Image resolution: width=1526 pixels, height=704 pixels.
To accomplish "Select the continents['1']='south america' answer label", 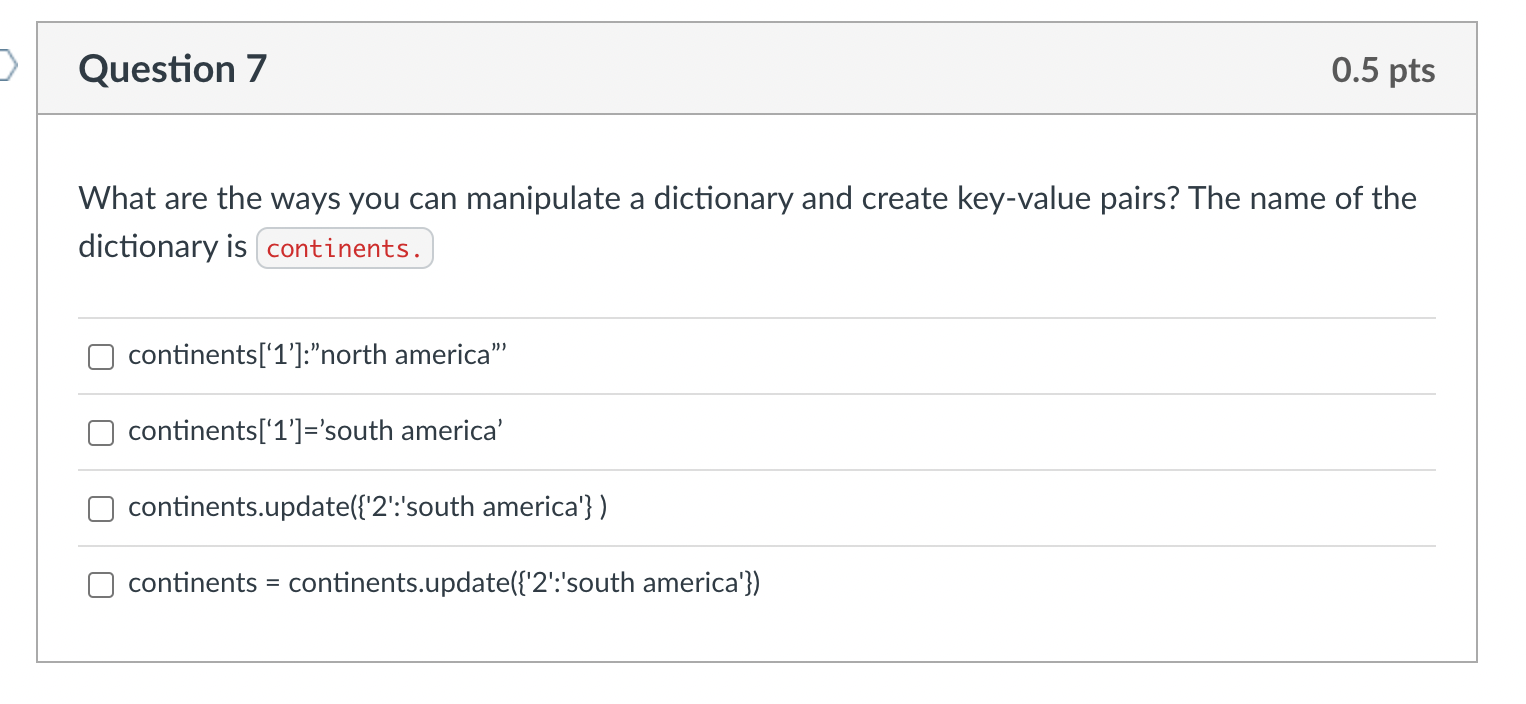I will point(315,431).
